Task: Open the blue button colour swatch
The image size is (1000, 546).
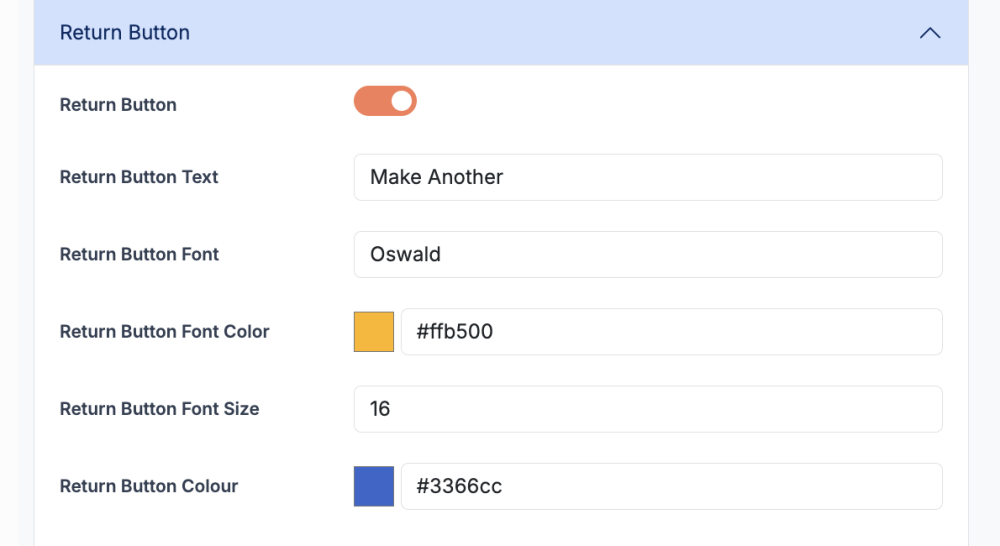Action: coord(374,487)
